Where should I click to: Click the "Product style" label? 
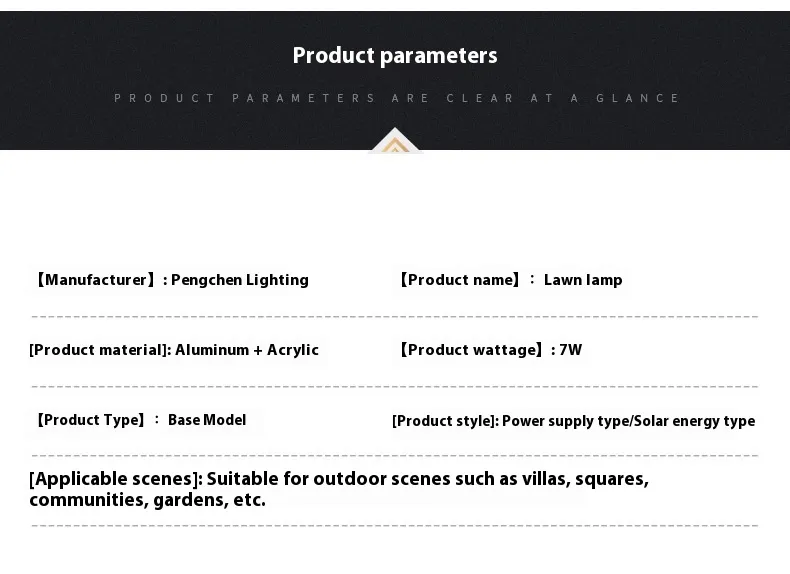[x=444, y=421]
